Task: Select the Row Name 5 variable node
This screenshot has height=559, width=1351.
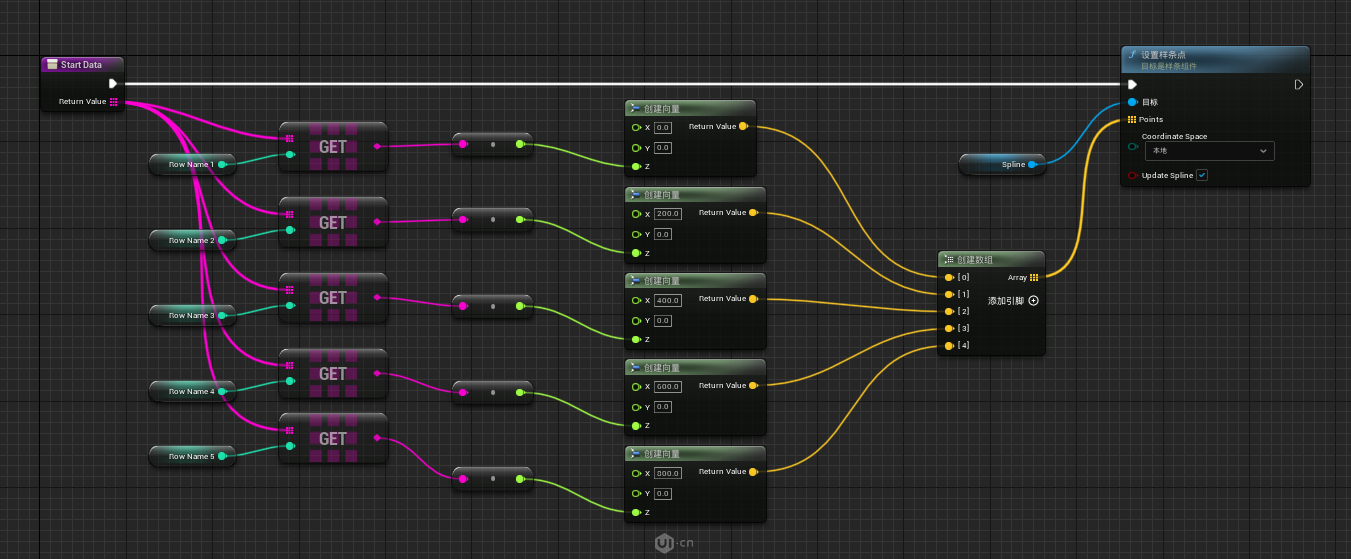Action: tap(190, 457)
